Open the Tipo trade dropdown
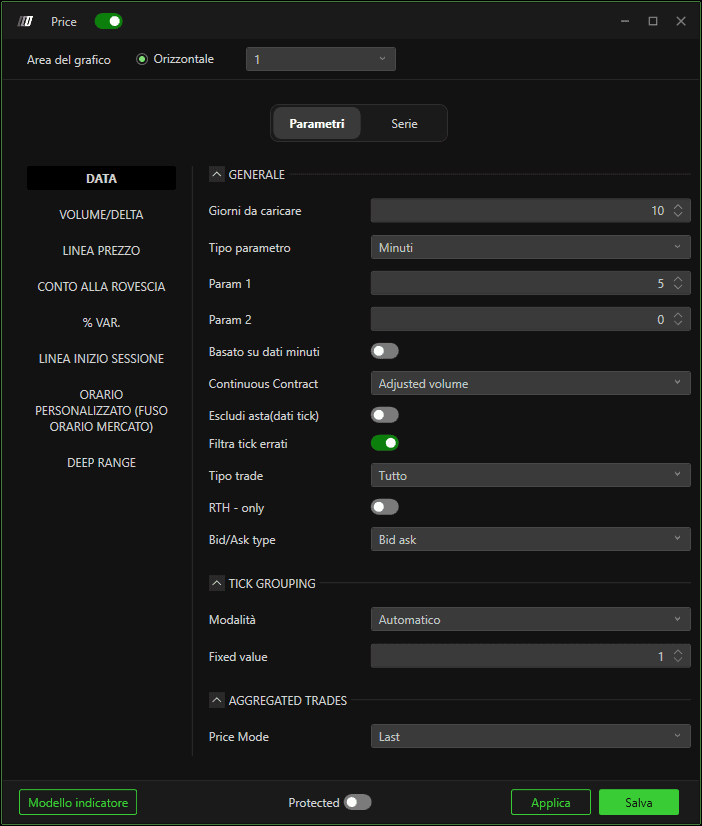The height and width of the screenshot is (826, 702). tap(530, 475)
